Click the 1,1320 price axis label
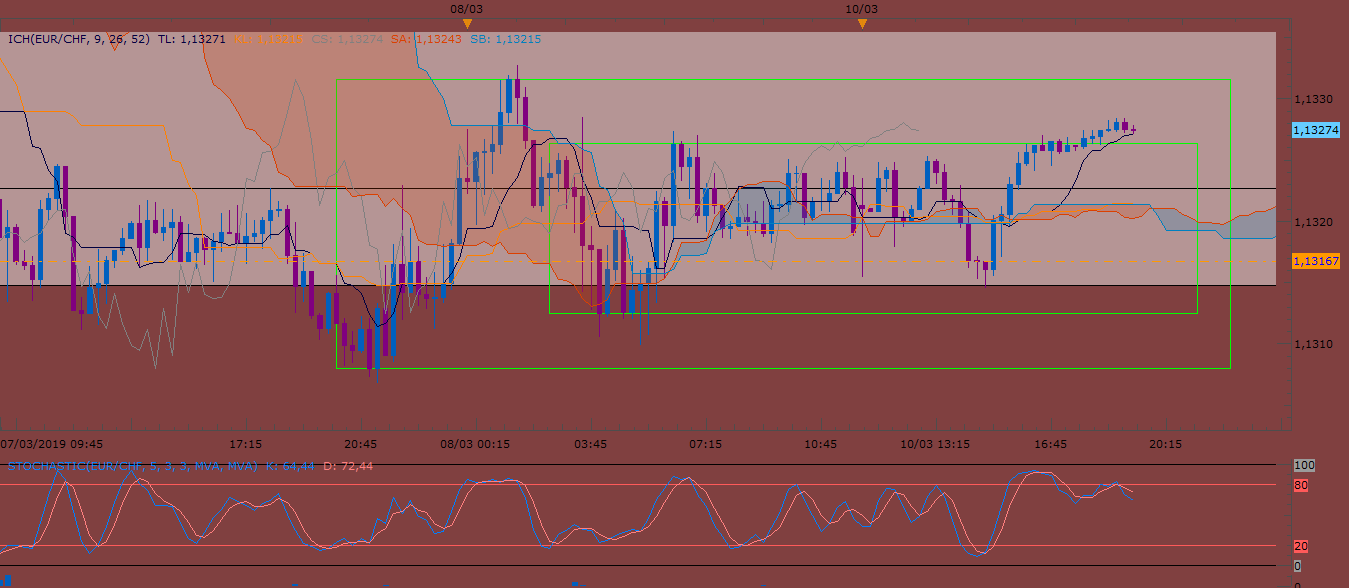1349x588 pixels. coord(1312,222)
